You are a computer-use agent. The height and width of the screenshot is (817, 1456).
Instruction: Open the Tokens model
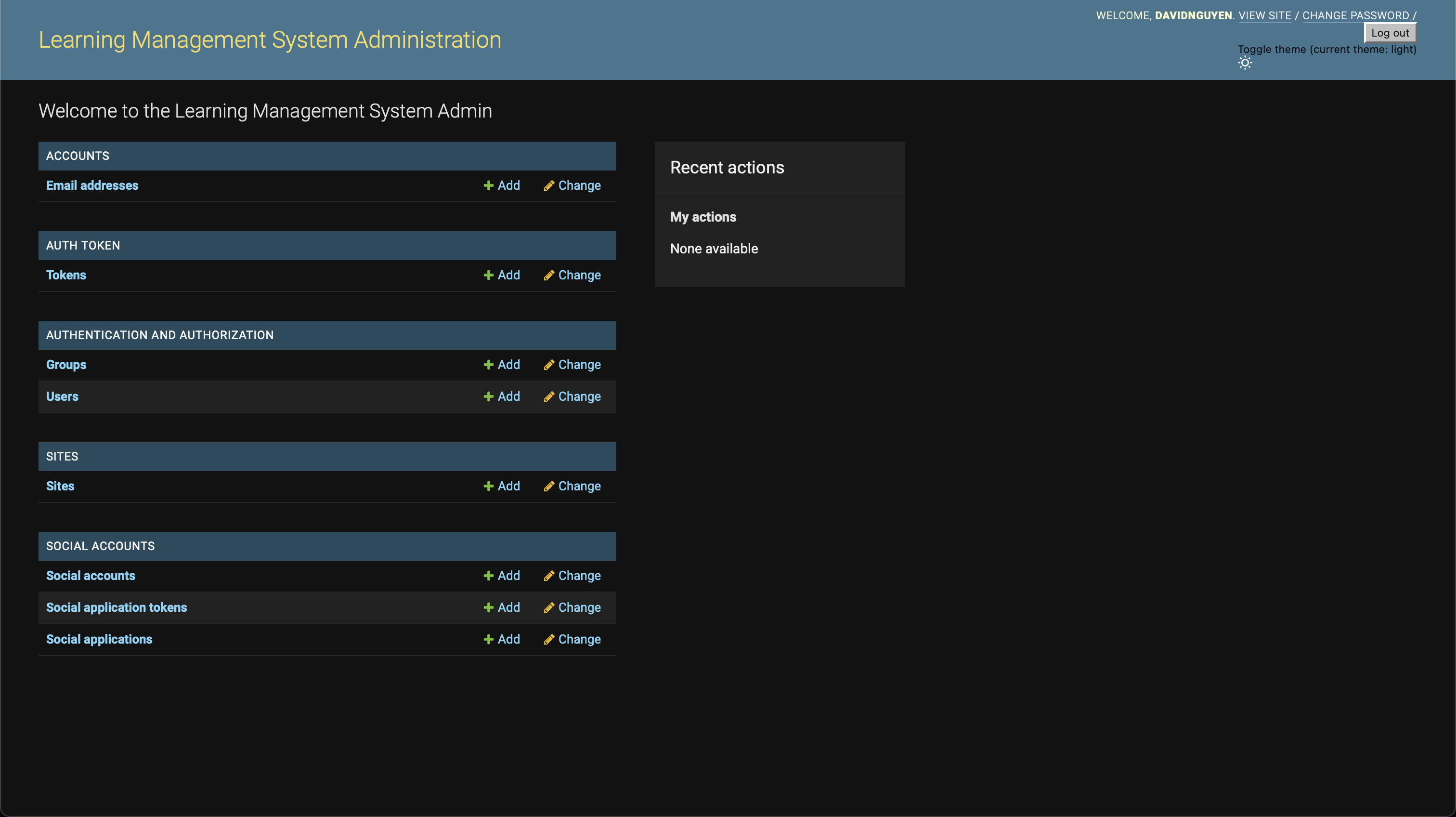66,276
